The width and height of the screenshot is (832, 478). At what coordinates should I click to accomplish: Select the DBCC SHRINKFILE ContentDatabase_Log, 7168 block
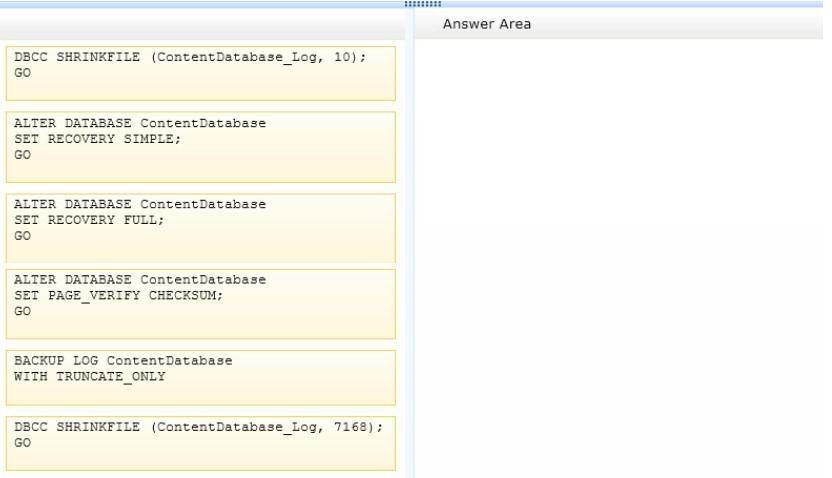201,444
